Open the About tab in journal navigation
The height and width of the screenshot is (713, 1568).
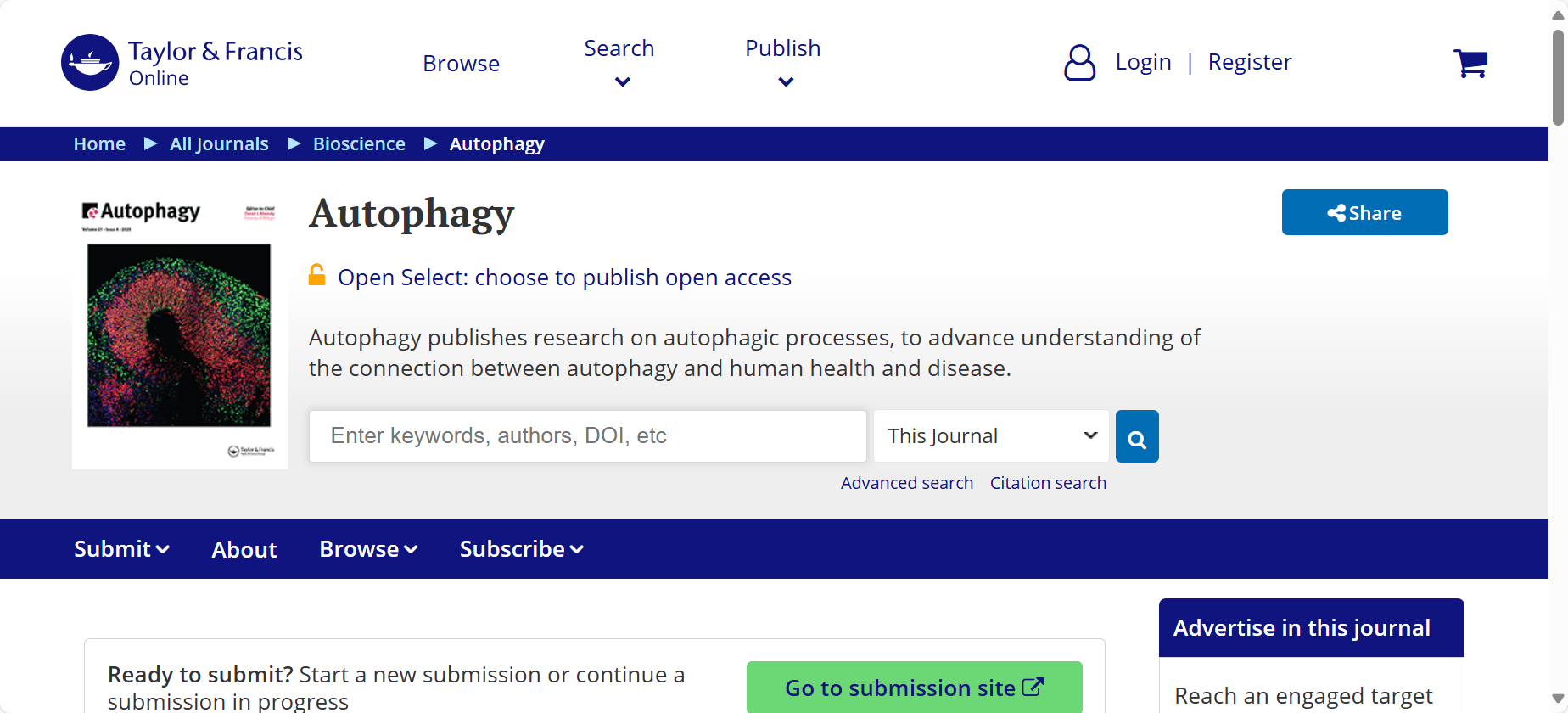pos(244,549)
